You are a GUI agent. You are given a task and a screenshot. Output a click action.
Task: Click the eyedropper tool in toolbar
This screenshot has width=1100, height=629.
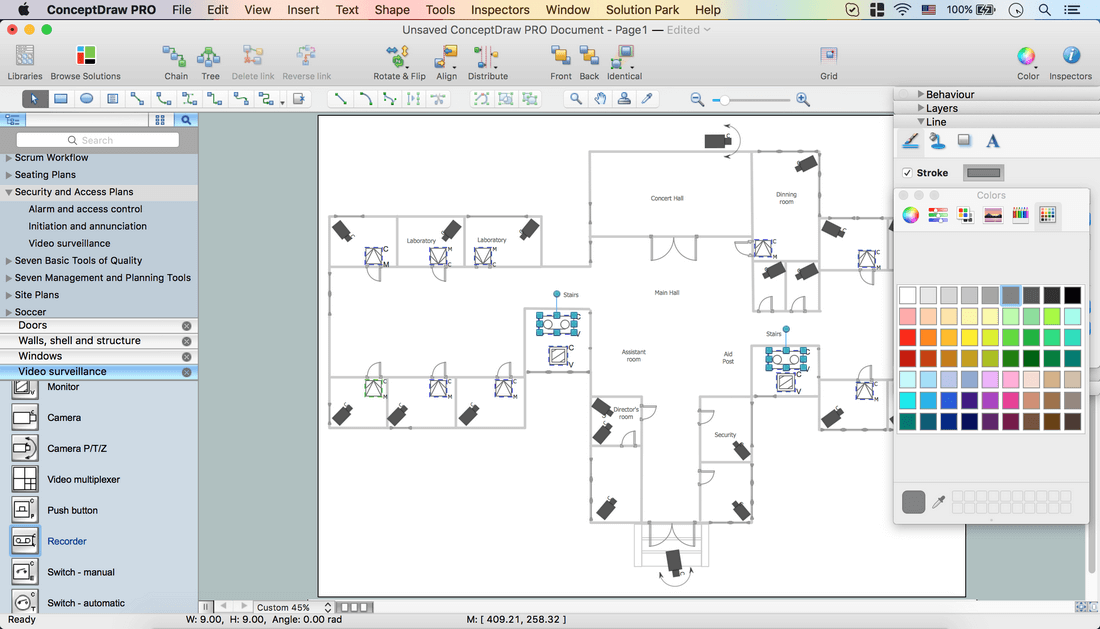pyautogui.click(x=648, y=98)
